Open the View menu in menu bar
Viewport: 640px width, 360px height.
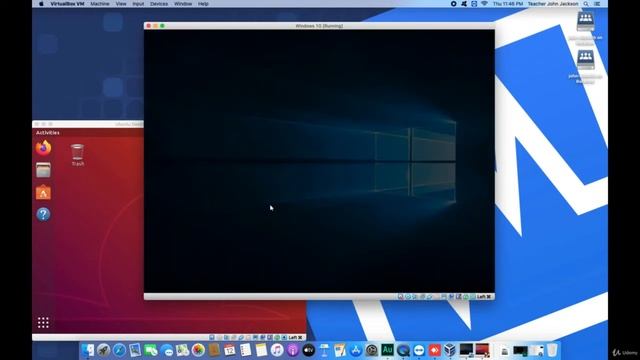[121, 4]
